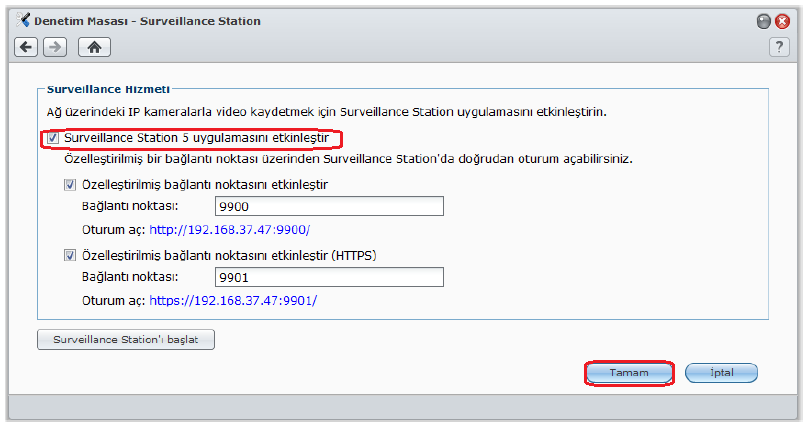805x427 pixels.
Task: Focus the HTTPS port field containing 9901
Action: tap(328, 278)
